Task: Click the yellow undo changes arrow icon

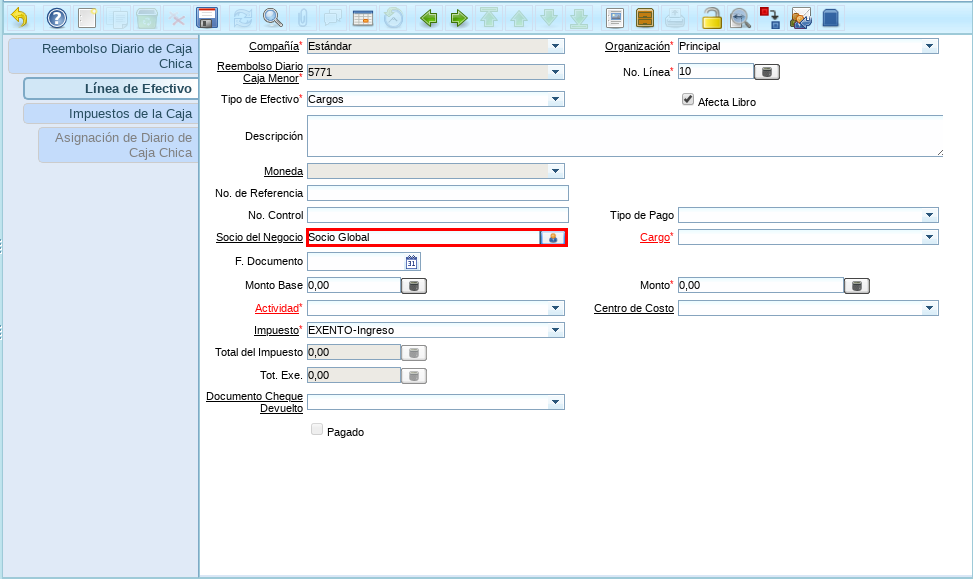Action: [x=19, y=18]
